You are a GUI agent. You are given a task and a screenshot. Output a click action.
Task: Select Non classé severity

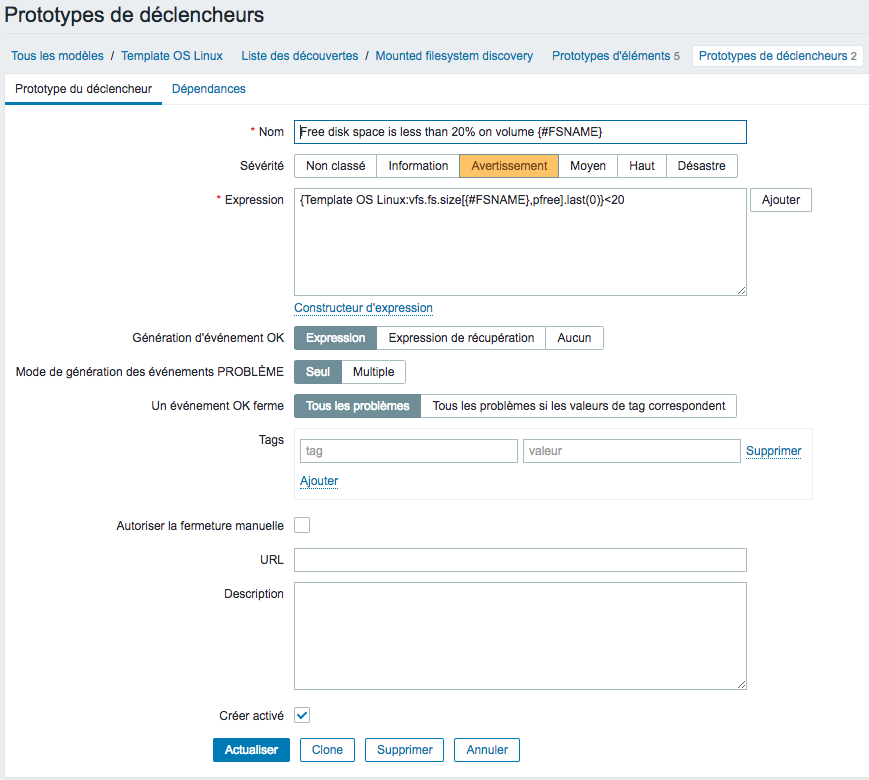335,166
